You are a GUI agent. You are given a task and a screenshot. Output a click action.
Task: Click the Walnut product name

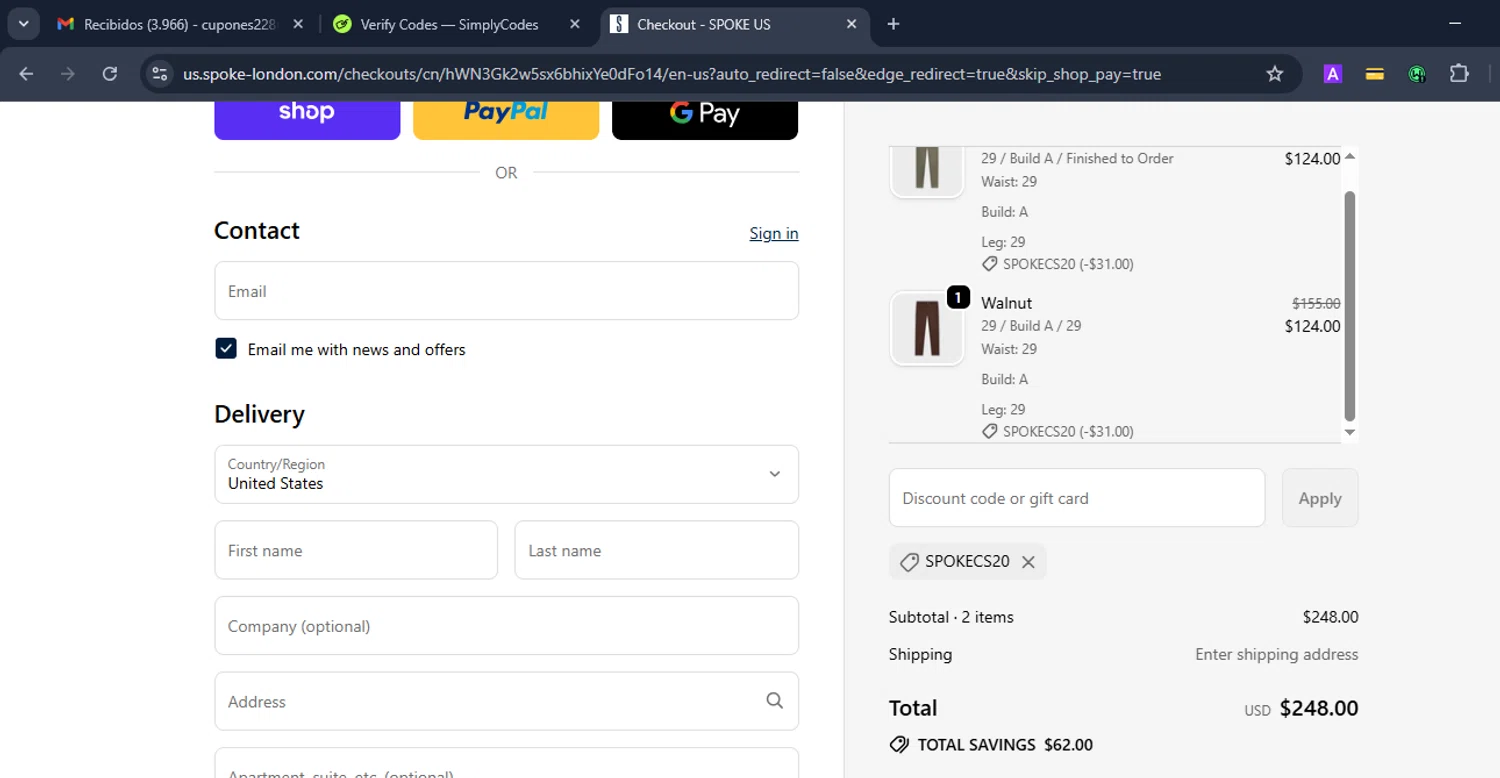tap(1006, 303)
